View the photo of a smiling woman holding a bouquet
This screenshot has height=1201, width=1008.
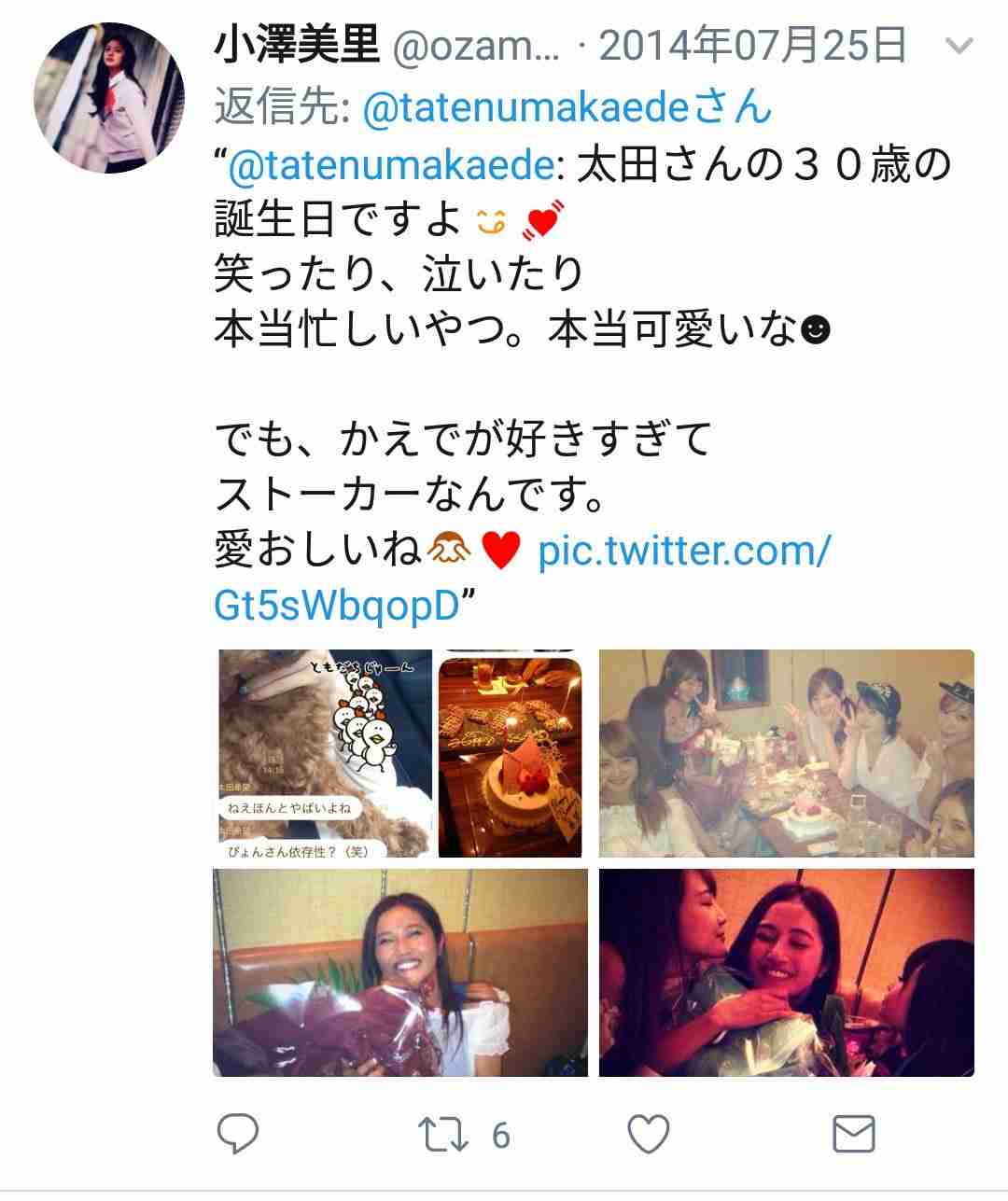[x=400, y=972]
